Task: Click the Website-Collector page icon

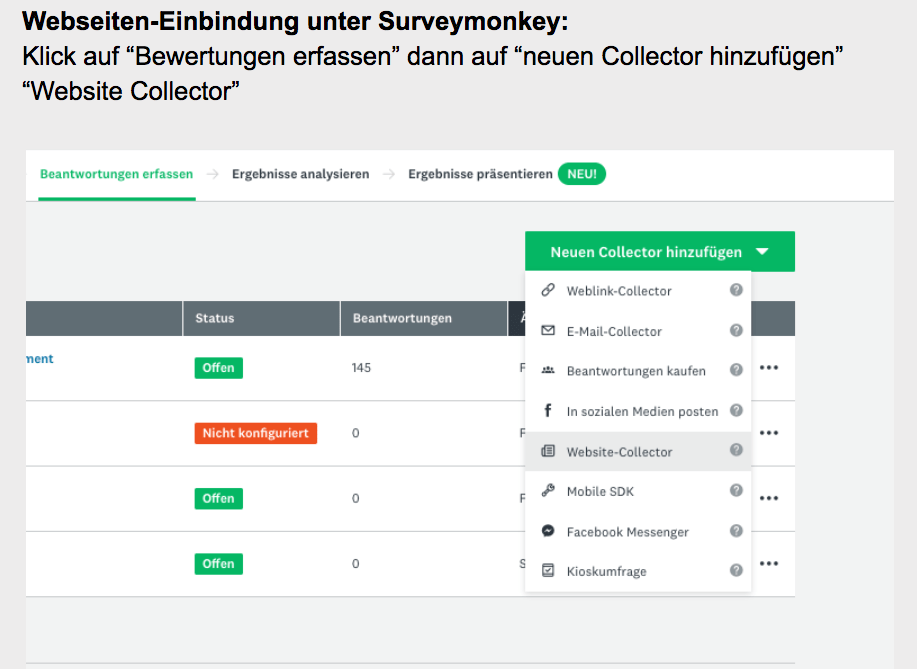Action: click(x=547, y=452)
